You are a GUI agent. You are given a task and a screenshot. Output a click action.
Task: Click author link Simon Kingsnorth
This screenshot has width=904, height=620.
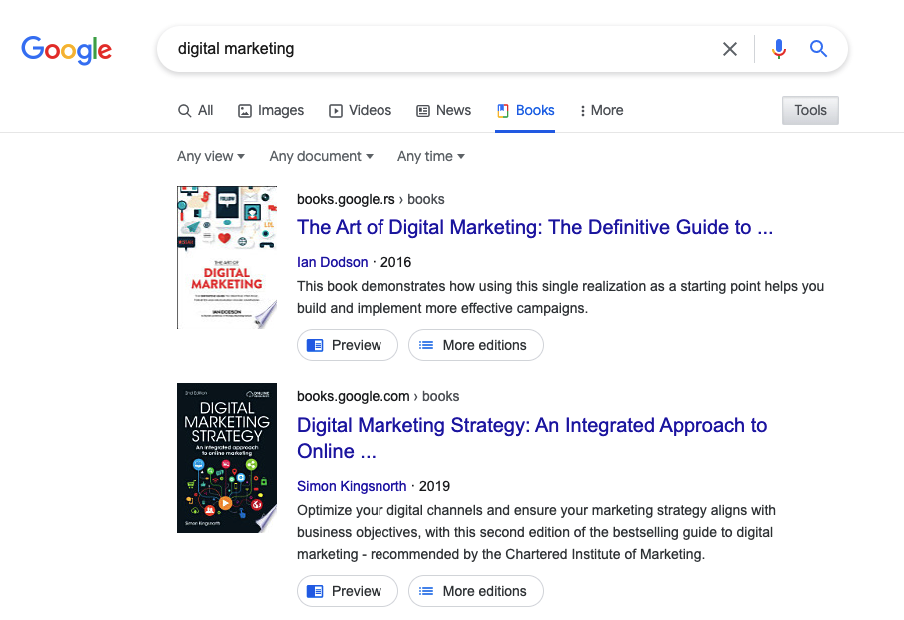(352, 486)
